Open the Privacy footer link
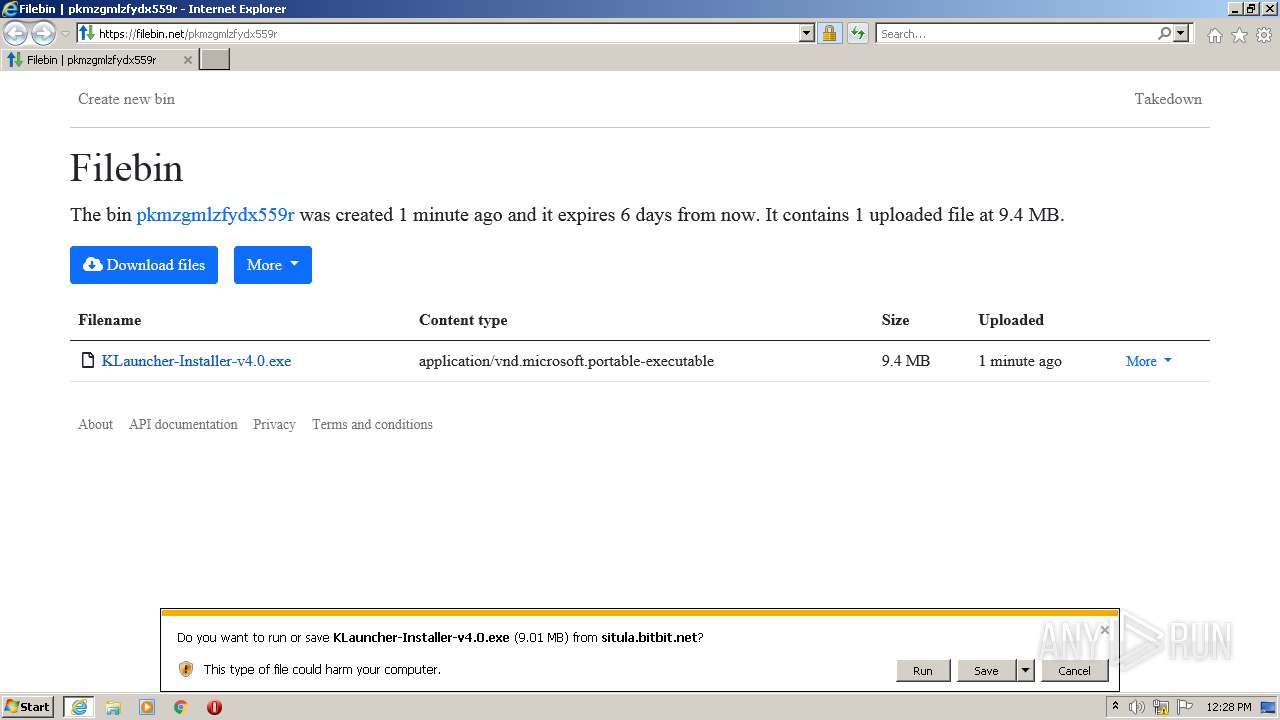The height and width of the screenshot is (720, 1280). (x=274, y=424)
